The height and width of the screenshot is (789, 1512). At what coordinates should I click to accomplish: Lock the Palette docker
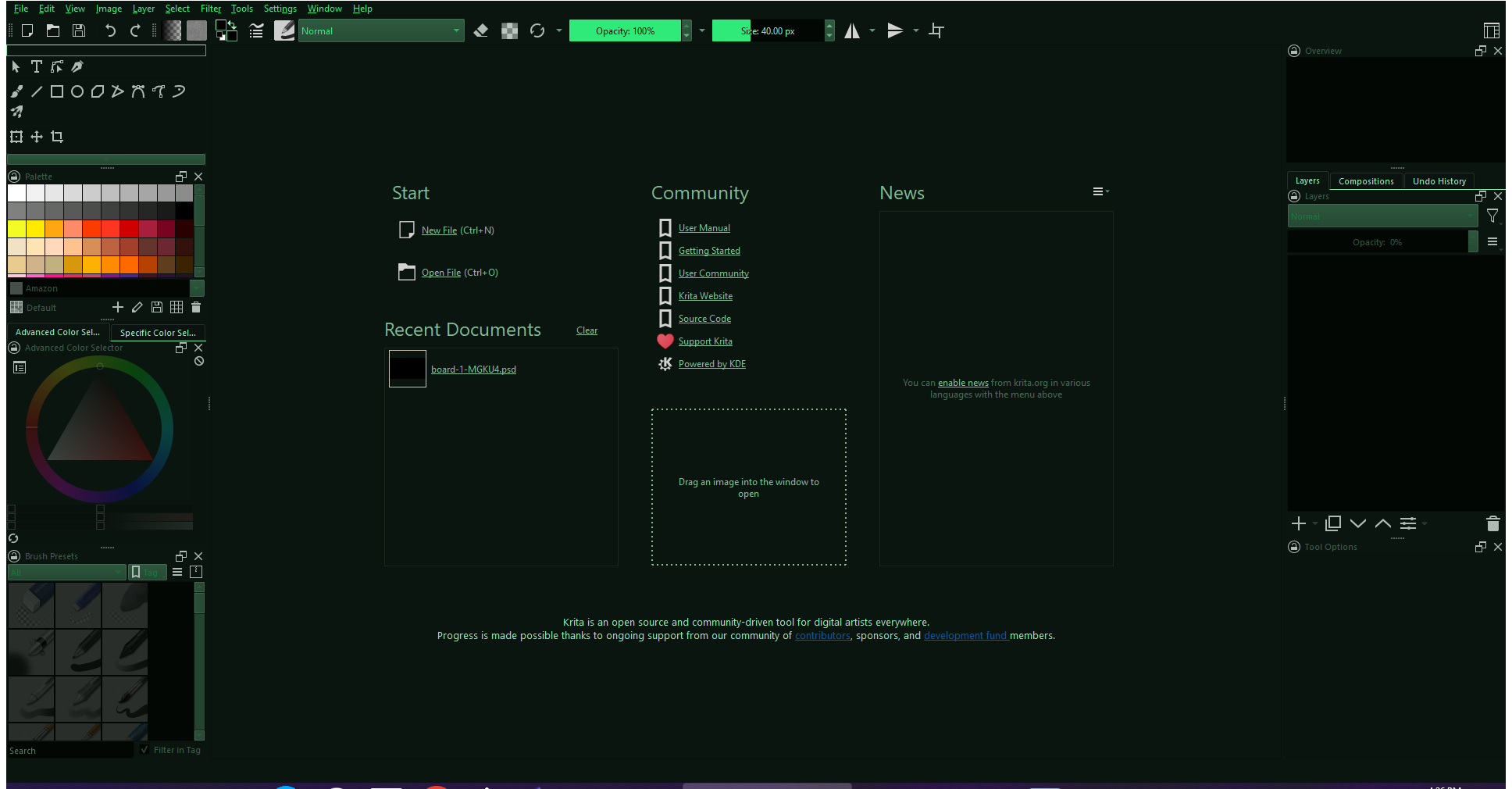(x=14, y=177)
